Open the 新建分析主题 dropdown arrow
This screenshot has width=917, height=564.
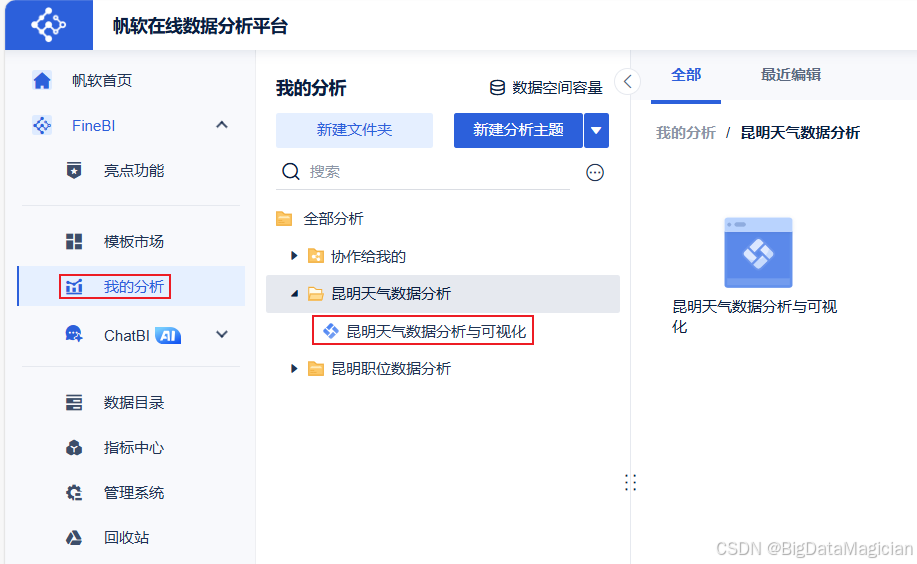pos(596,130)
